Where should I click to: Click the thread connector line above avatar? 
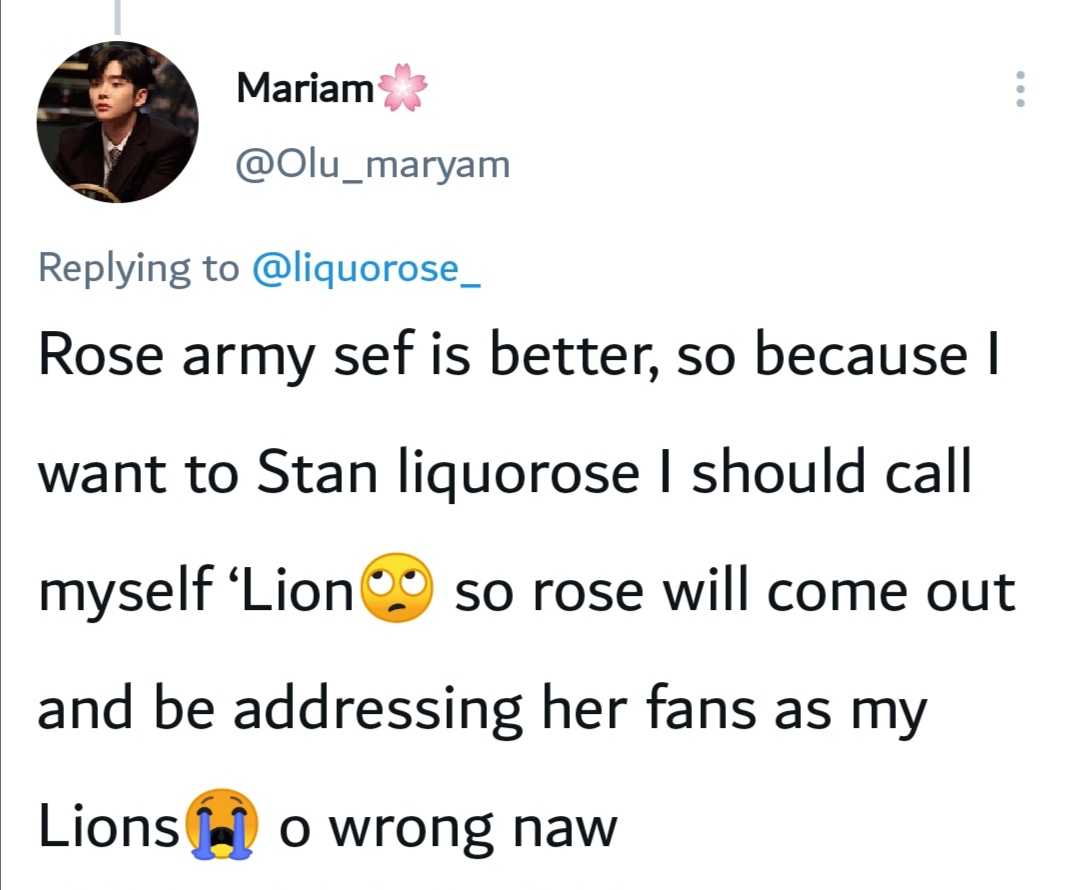(x=118, y=16)
